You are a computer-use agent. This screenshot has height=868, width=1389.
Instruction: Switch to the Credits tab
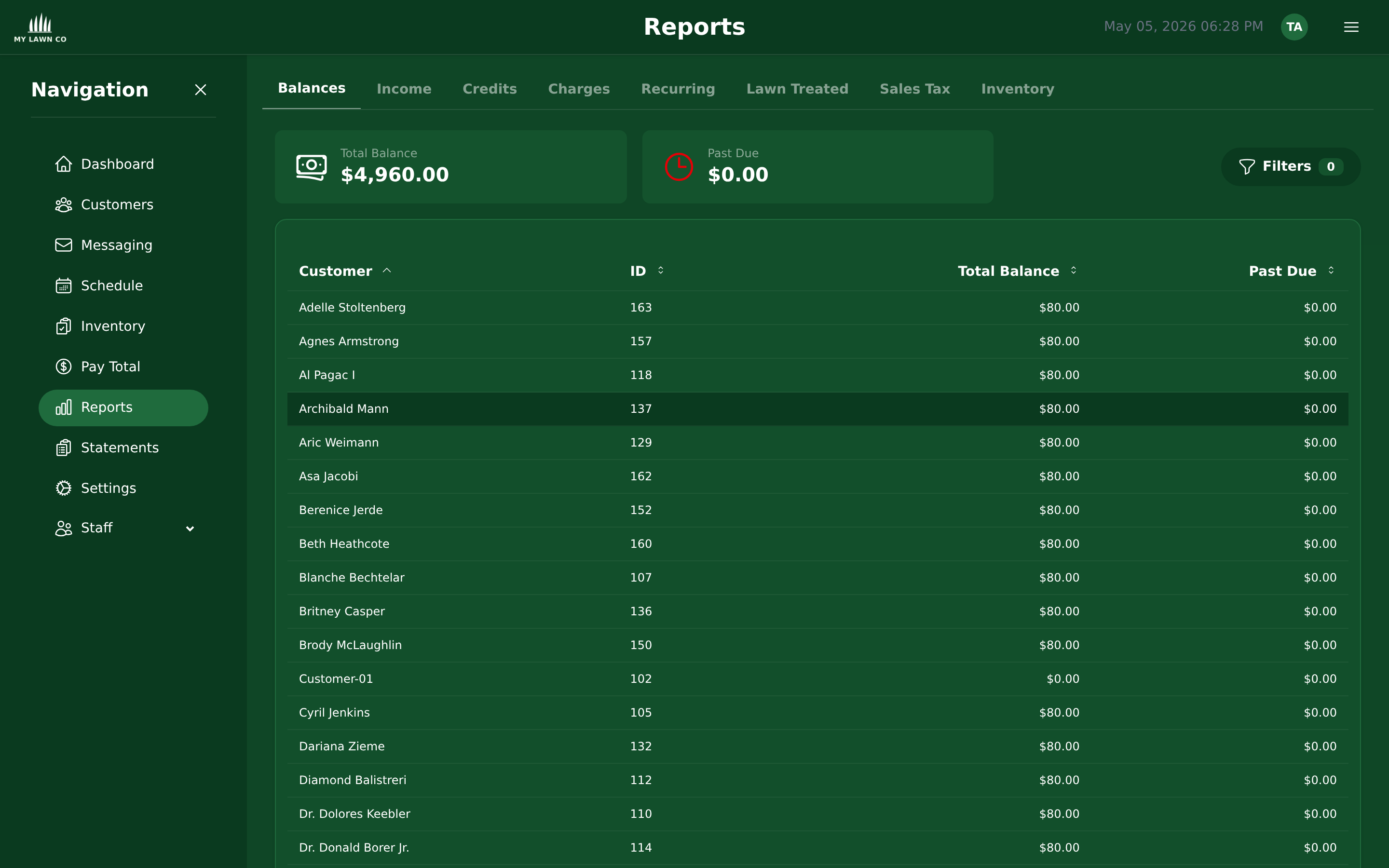click(x=490, y=89)
